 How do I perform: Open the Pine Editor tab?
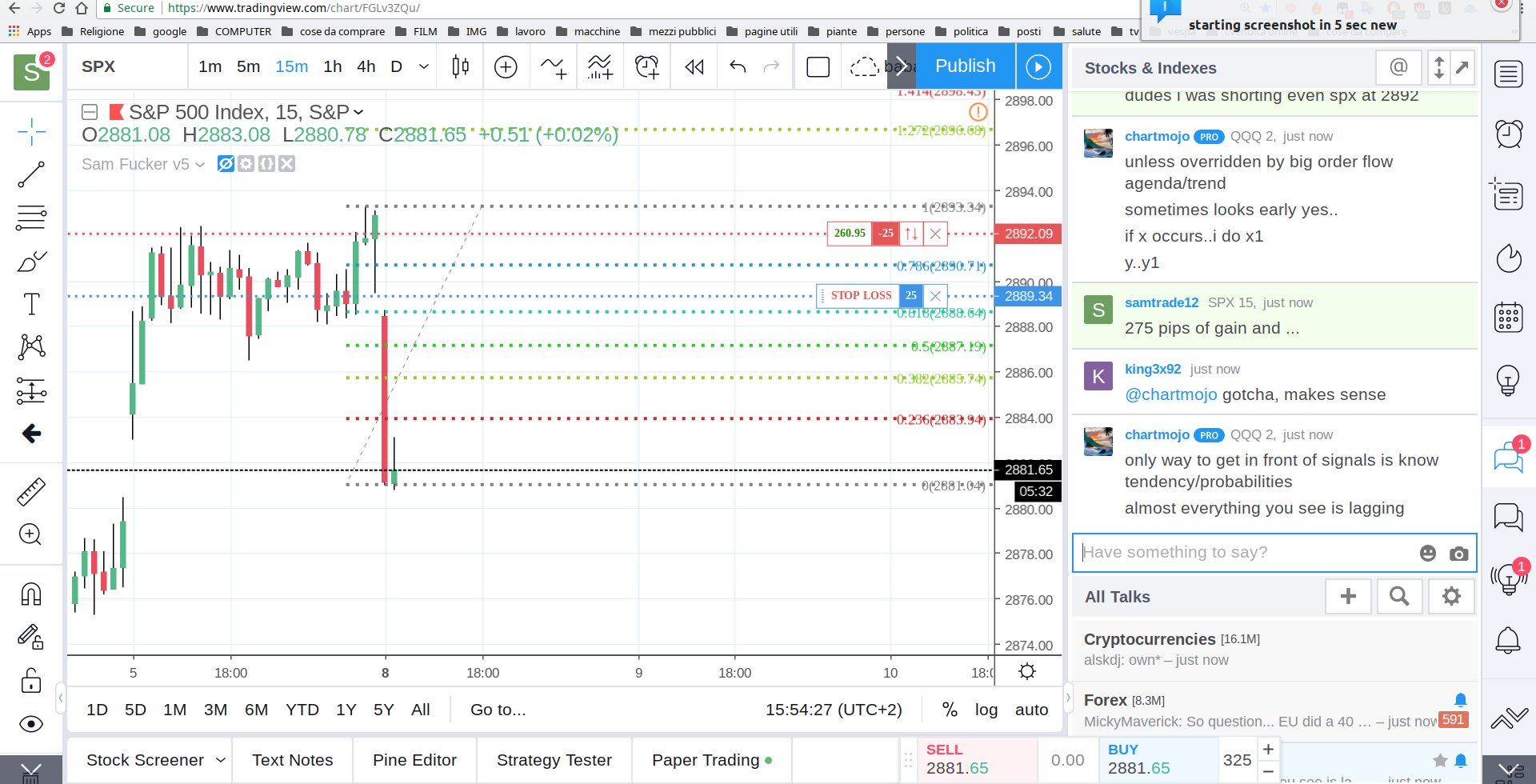pos(414,760)
